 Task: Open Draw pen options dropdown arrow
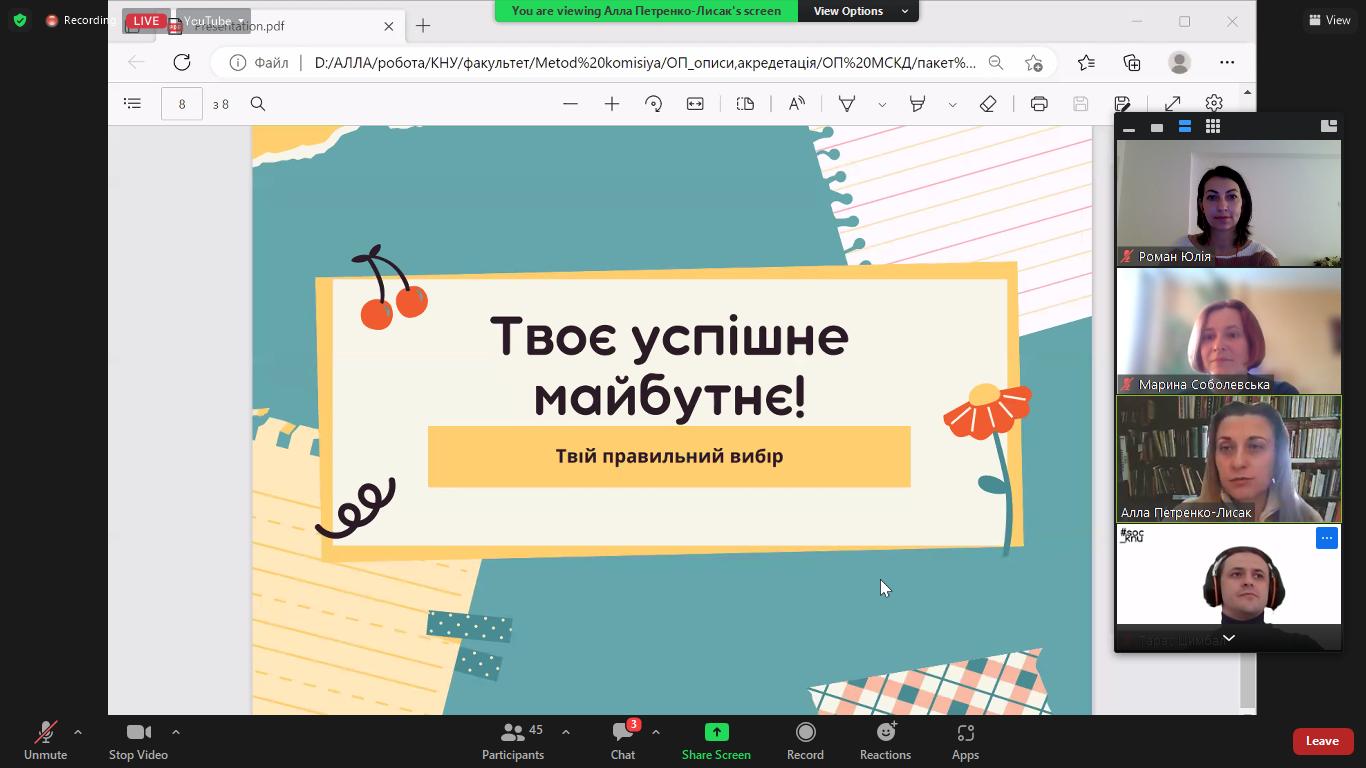882,104
